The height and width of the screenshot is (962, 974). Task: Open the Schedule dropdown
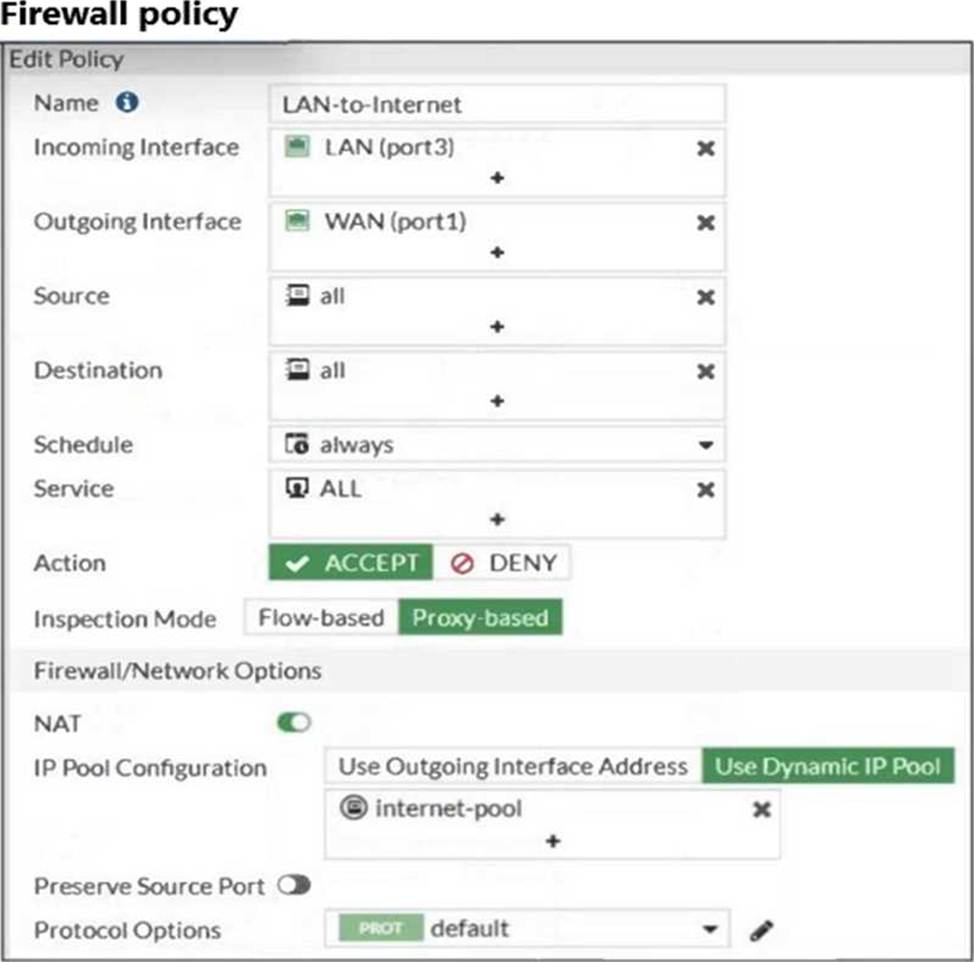705,445
